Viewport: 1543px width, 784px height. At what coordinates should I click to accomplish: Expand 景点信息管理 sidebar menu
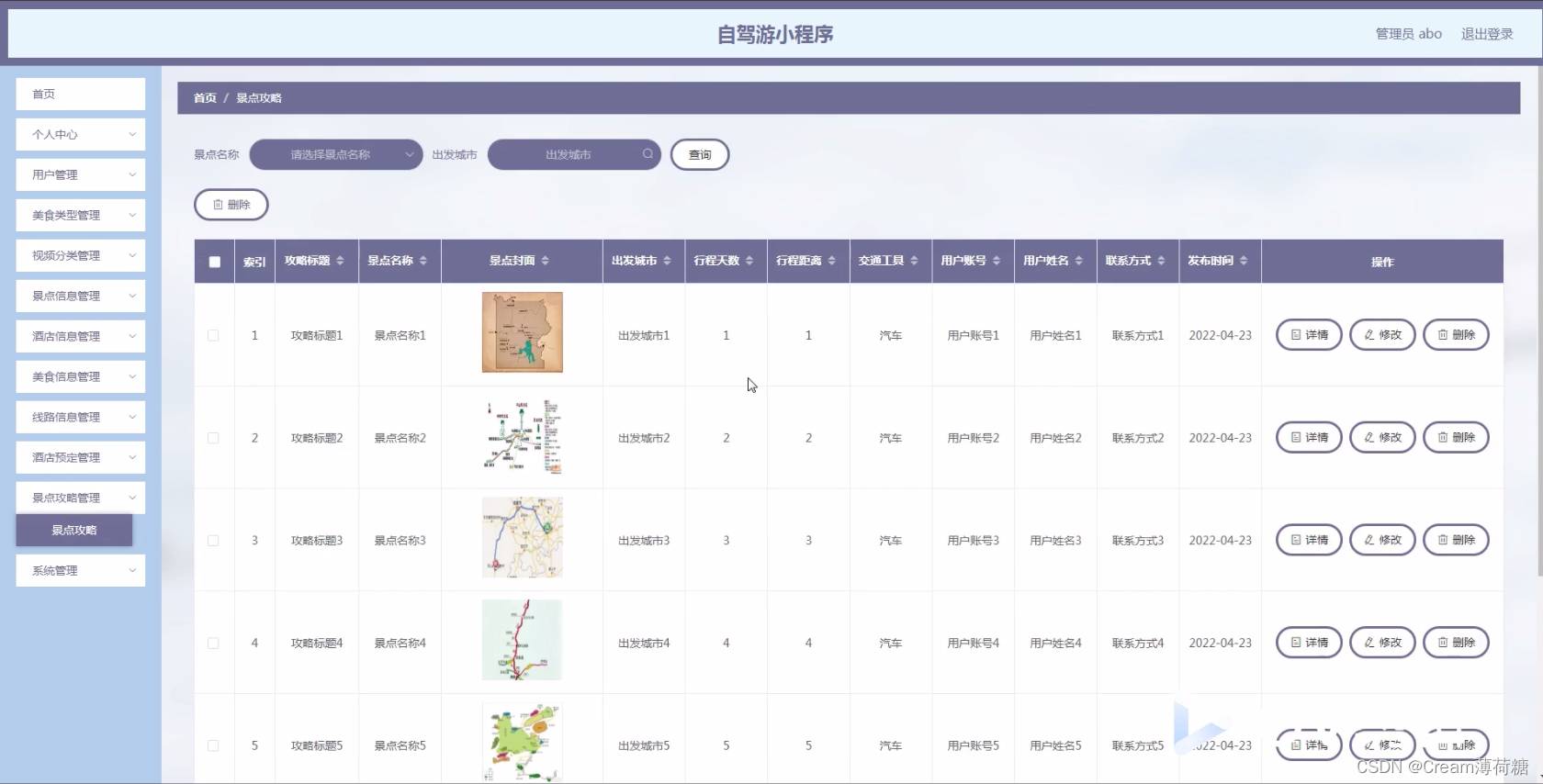pos(81,296)
